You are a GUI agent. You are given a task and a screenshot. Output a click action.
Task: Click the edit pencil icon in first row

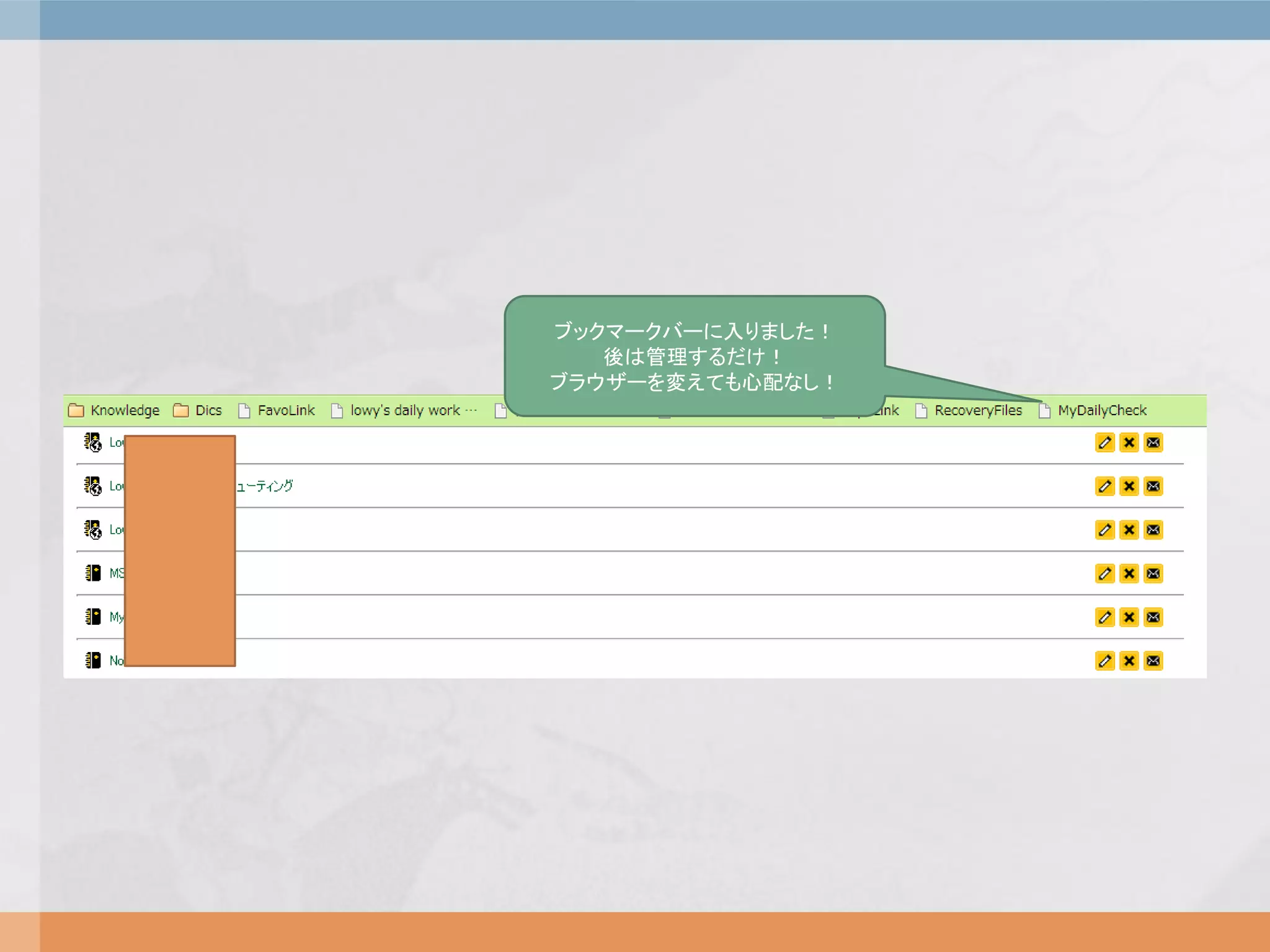pos(1104,443)
